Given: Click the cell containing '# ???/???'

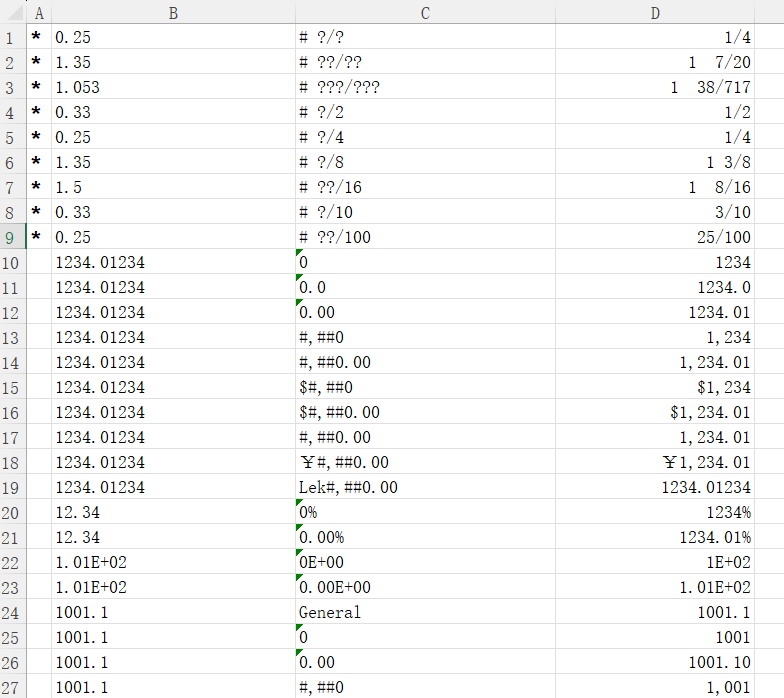Looking at the screenshot, I should (425, 87).
